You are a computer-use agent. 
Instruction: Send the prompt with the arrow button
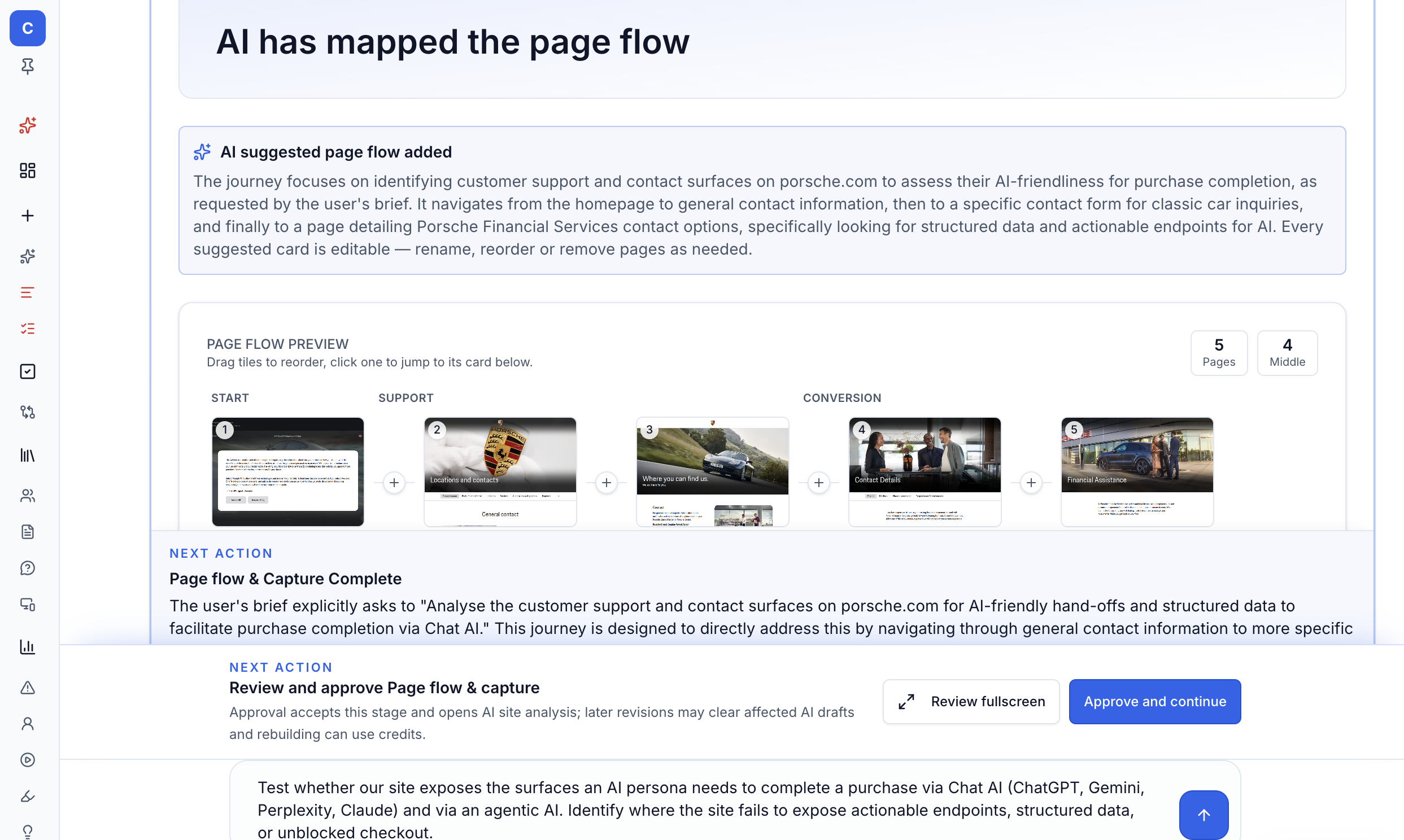[x=1204, y=815]
